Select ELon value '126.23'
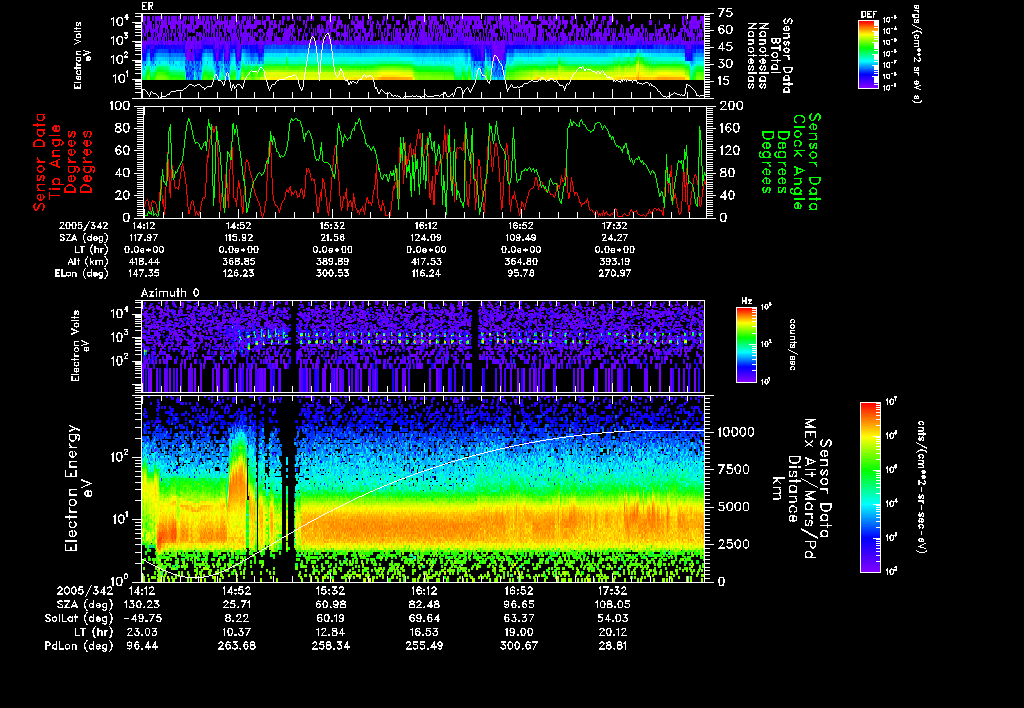1024x708 pixels. [x=238, y=273]
